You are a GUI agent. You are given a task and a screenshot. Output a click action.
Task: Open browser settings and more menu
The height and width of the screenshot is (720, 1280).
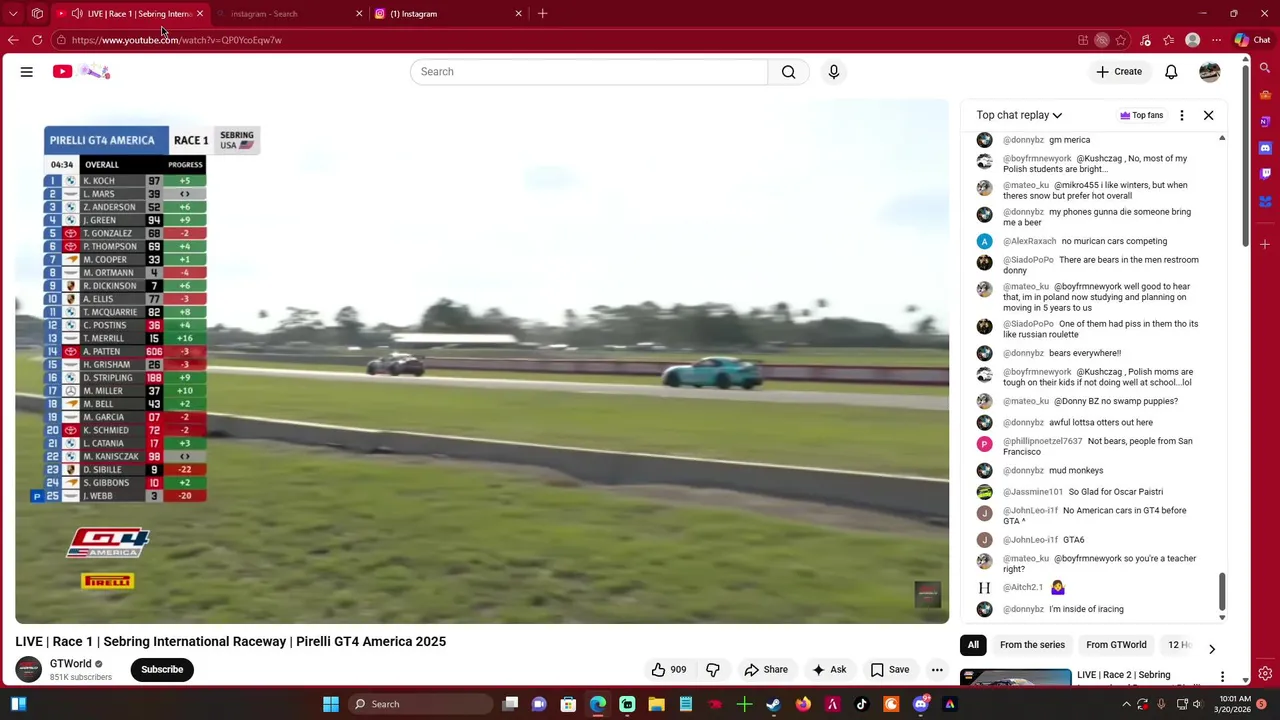[x=1216, y=40]
